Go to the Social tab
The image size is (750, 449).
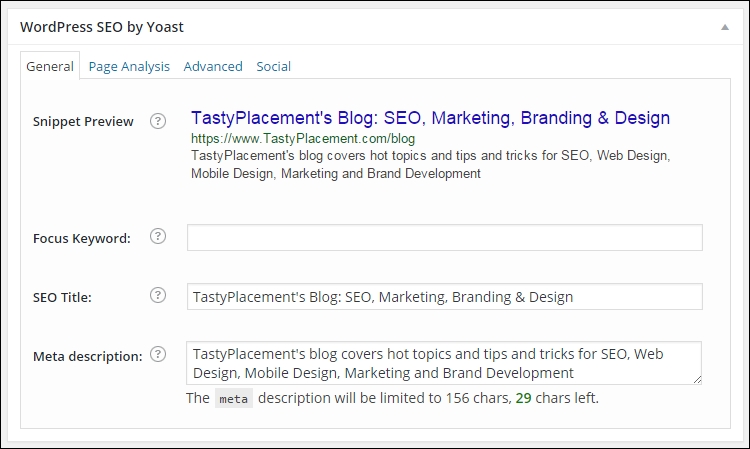click(274, 66)
